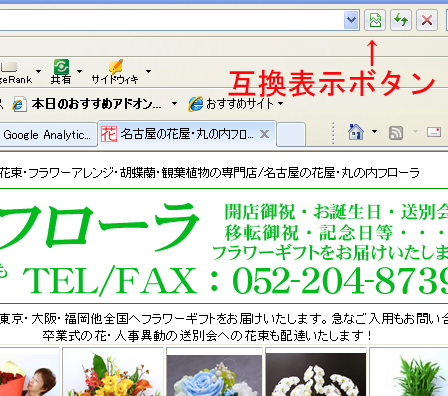448x396 pixels.
Task: Expand the 共有 dropdown arrow
Action: coord(79,71)
